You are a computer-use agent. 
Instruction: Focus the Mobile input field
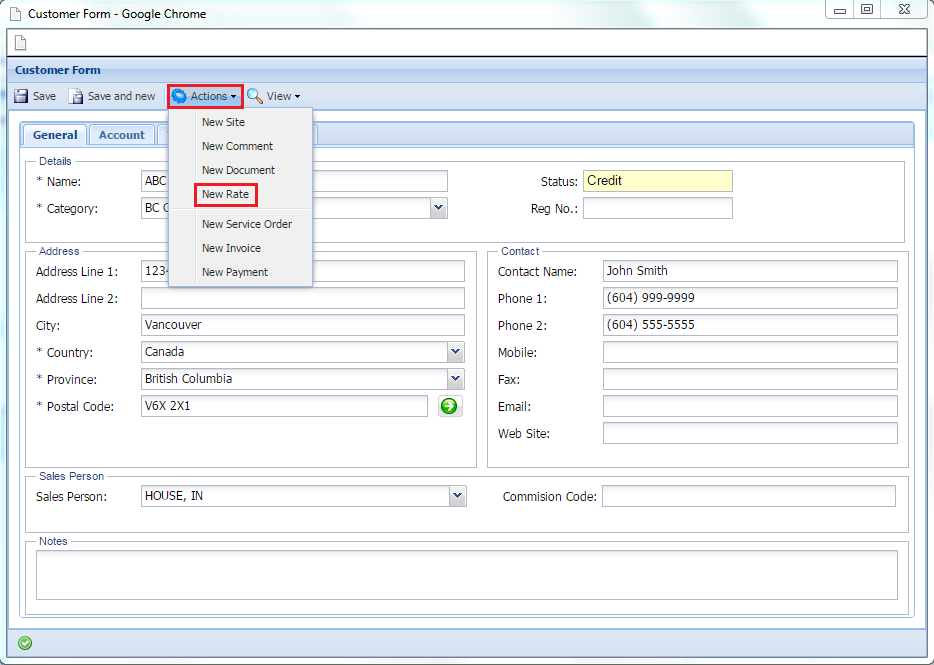[x=750, y=352]
